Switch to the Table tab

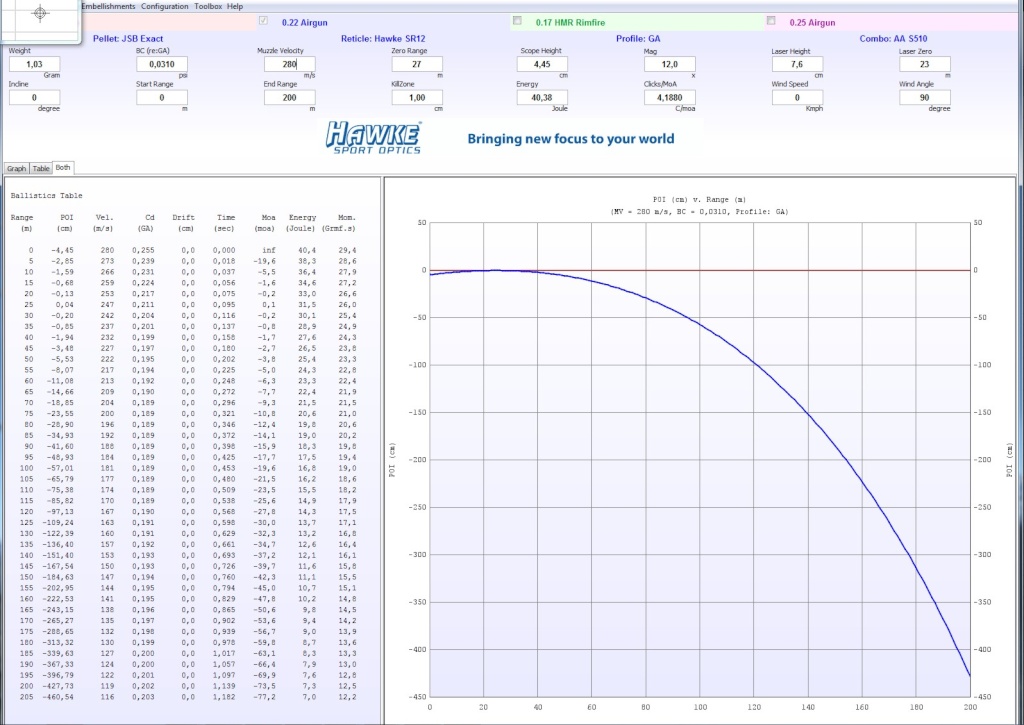pos(40,169)
